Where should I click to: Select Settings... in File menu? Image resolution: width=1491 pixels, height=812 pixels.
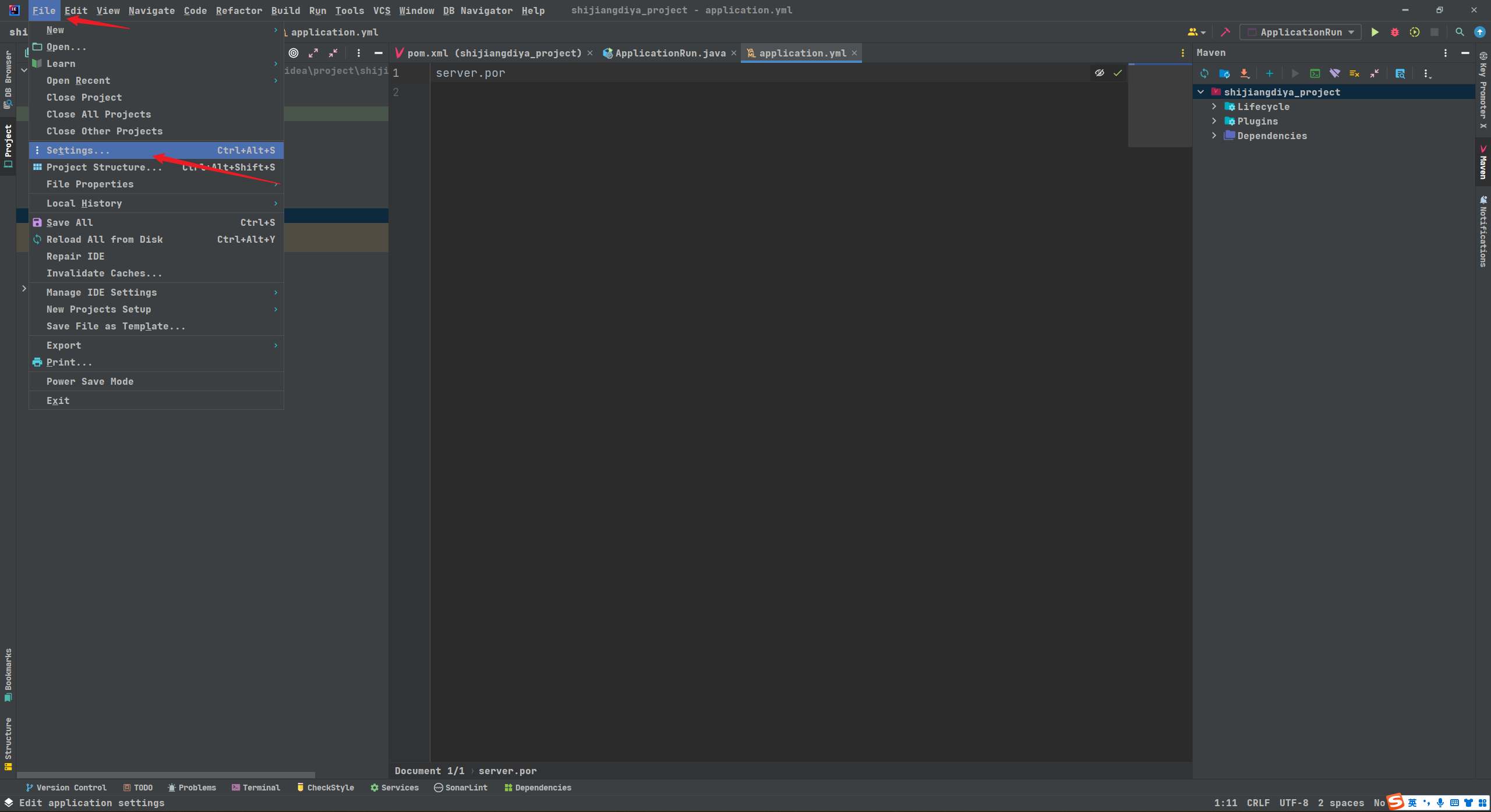(156, 150)
